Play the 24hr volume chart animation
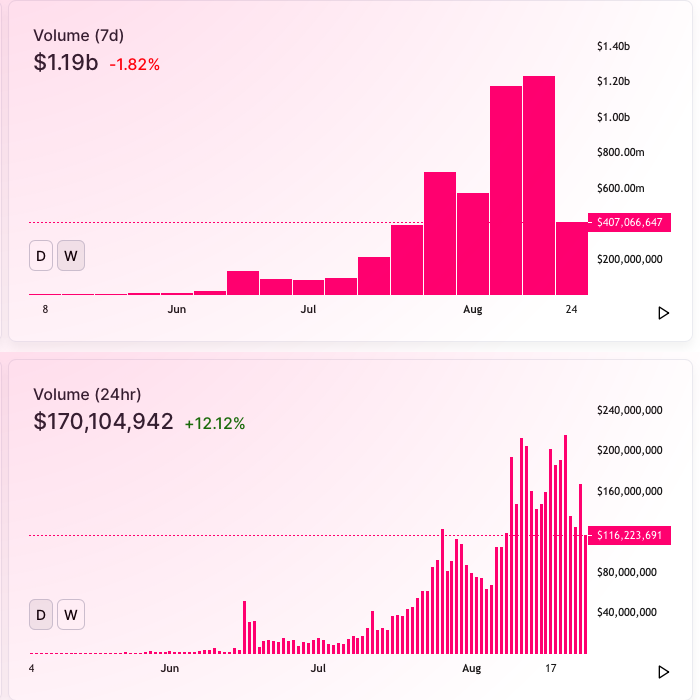The width and height of the screenshot is (700, 700). [663, 672]
